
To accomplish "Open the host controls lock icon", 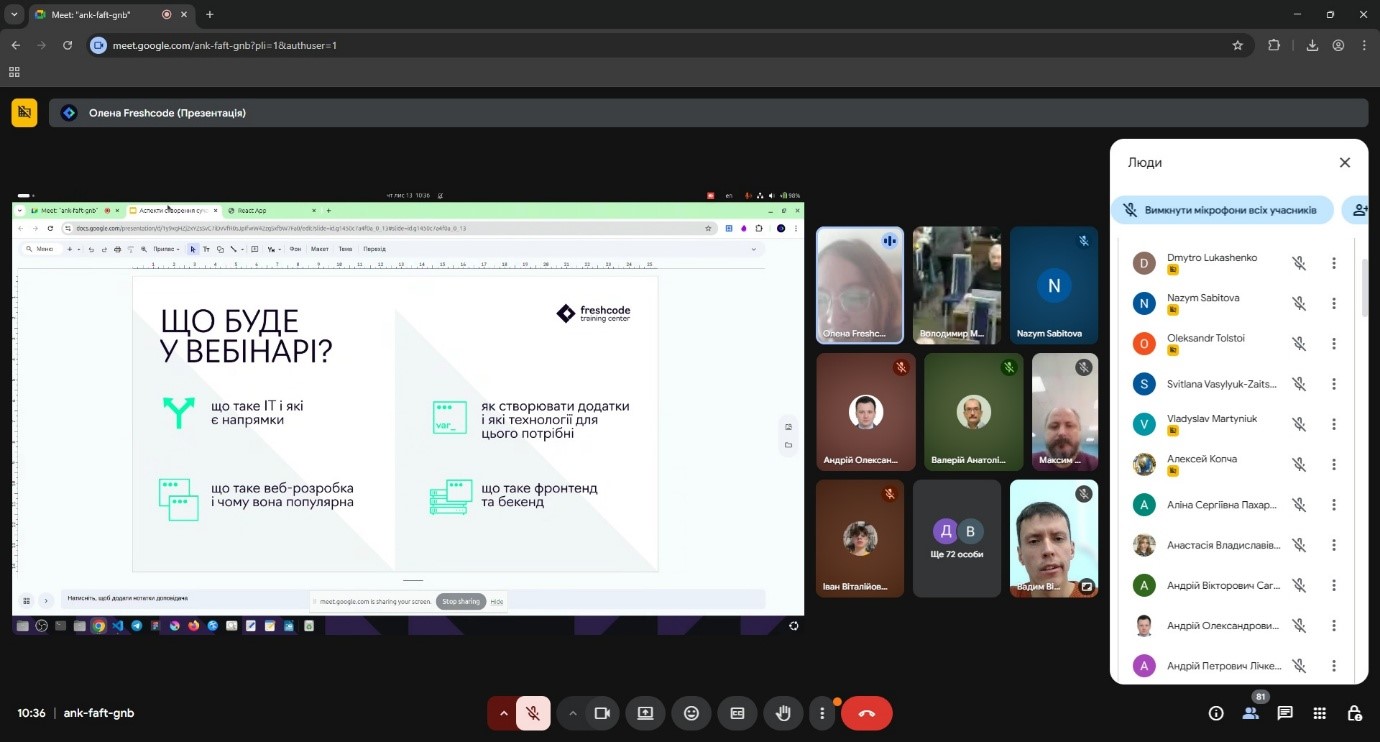I will pyautogui.click(x=1354, y=713).
